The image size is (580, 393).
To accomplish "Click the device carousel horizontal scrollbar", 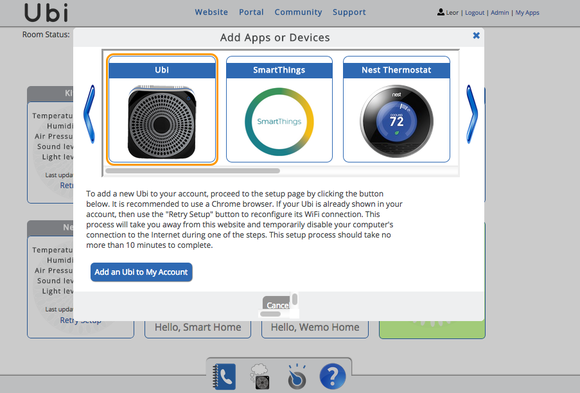I will tap(192, 171).
